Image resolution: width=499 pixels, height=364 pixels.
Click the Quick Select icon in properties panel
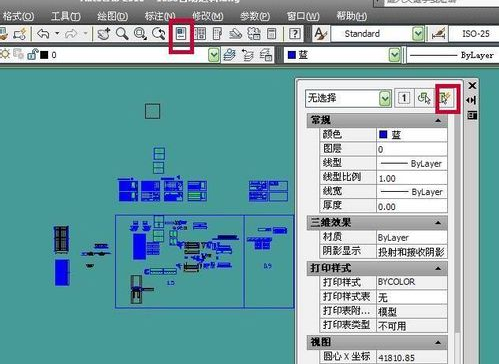coord(445,98)
